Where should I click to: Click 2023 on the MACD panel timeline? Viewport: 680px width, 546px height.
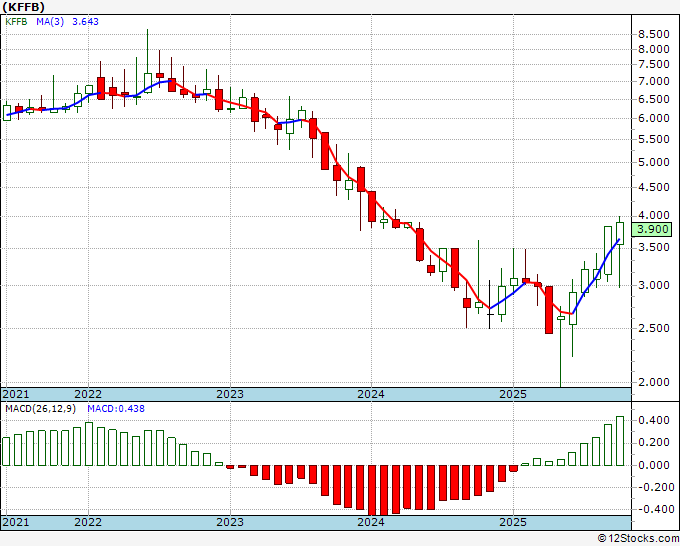point(230,522)
